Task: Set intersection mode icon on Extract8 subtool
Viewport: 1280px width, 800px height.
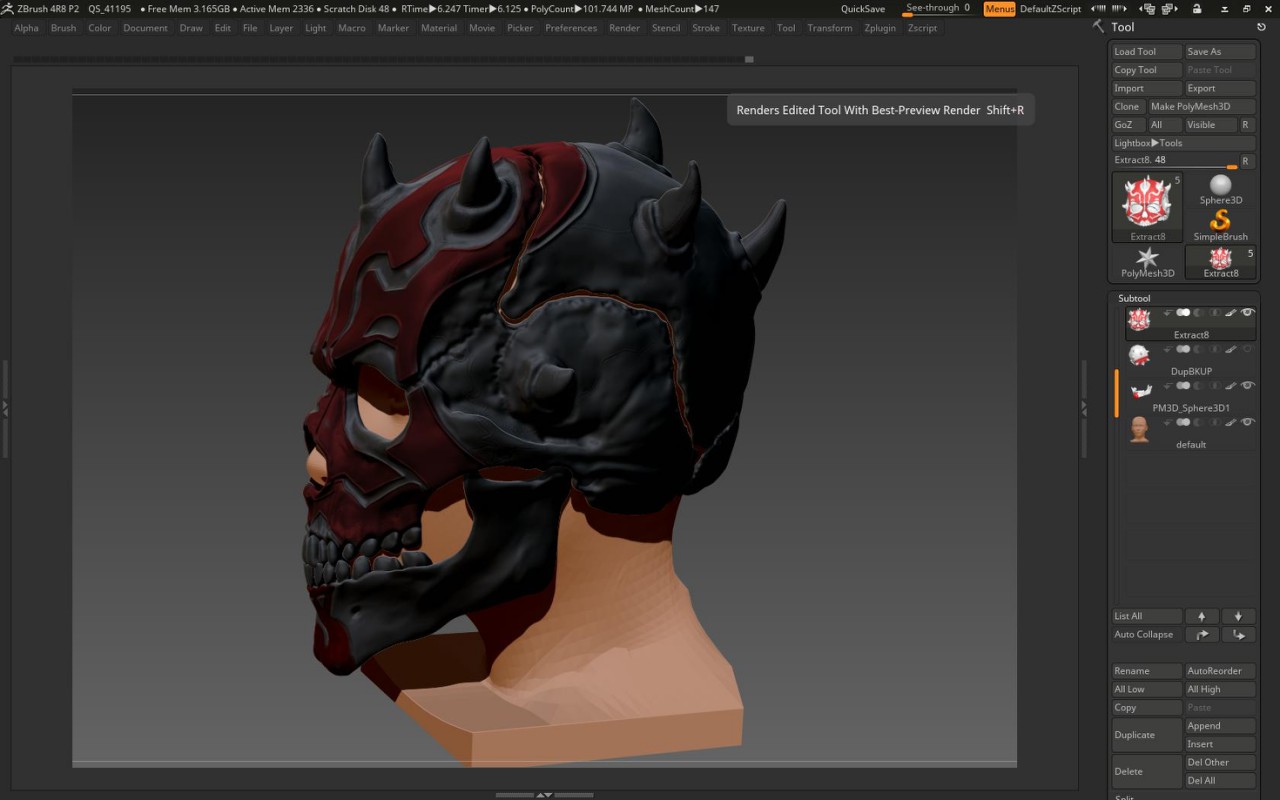Action: [x=1215, y=313]
